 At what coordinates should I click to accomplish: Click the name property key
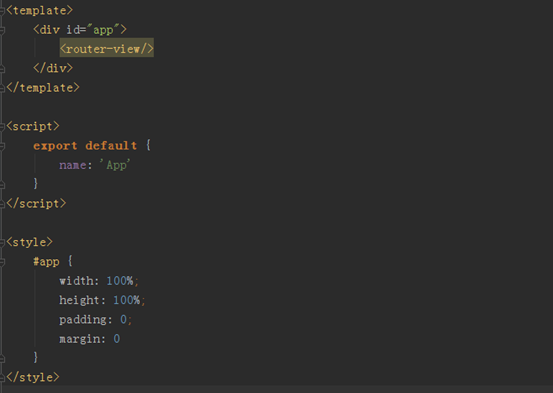click(73, 165)
